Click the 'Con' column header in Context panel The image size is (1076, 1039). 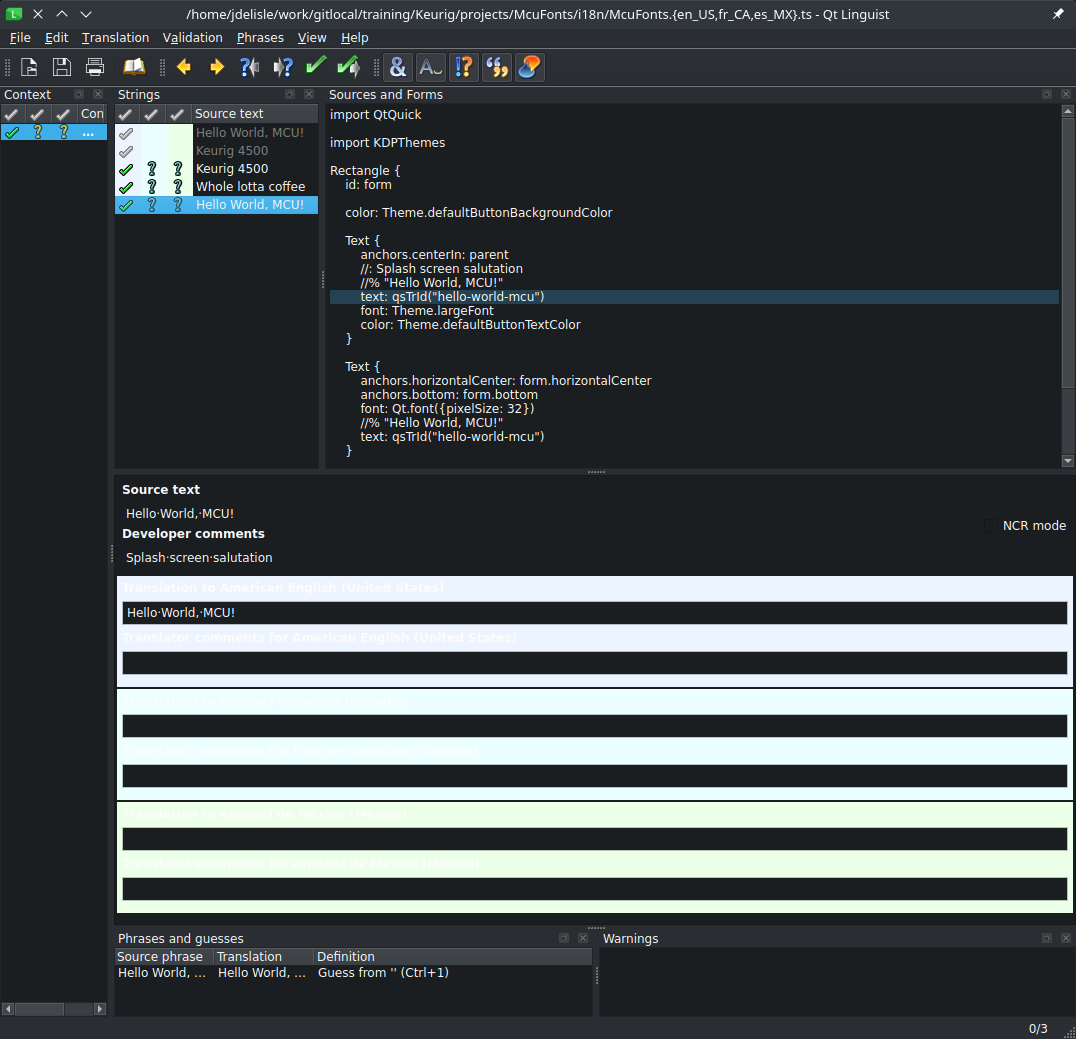(92, 114)
